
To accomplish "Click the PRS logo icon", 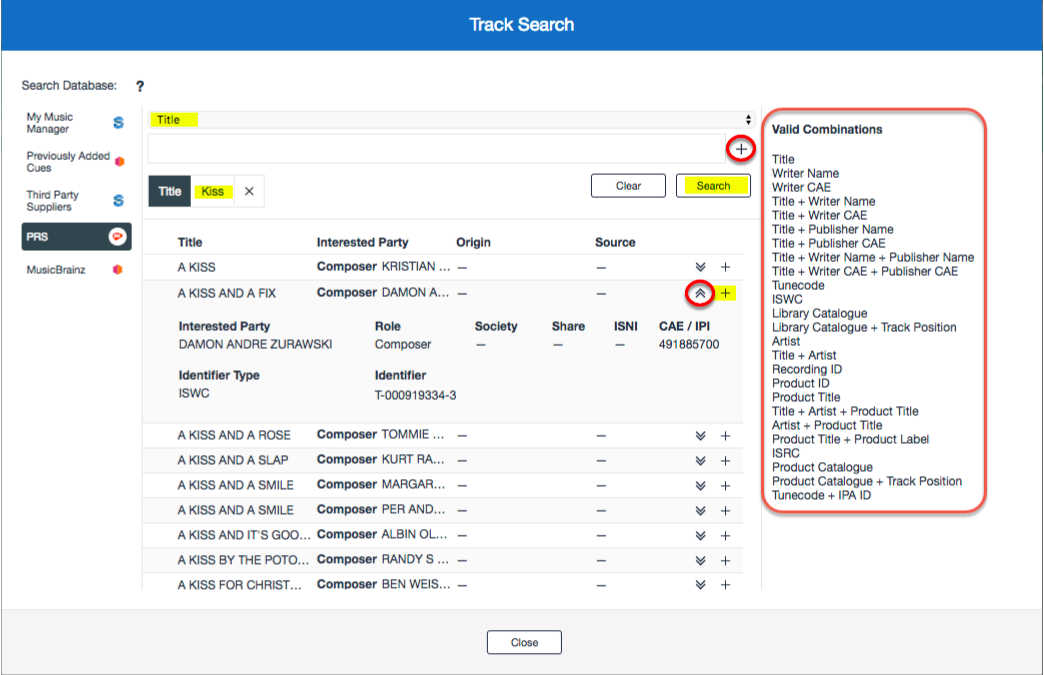I will click(x=117, y=236).
